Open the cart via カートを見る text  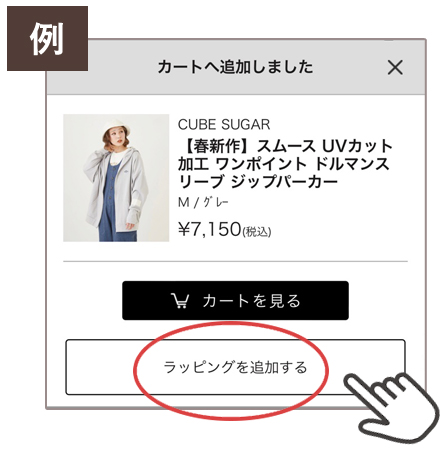(251, 301)
